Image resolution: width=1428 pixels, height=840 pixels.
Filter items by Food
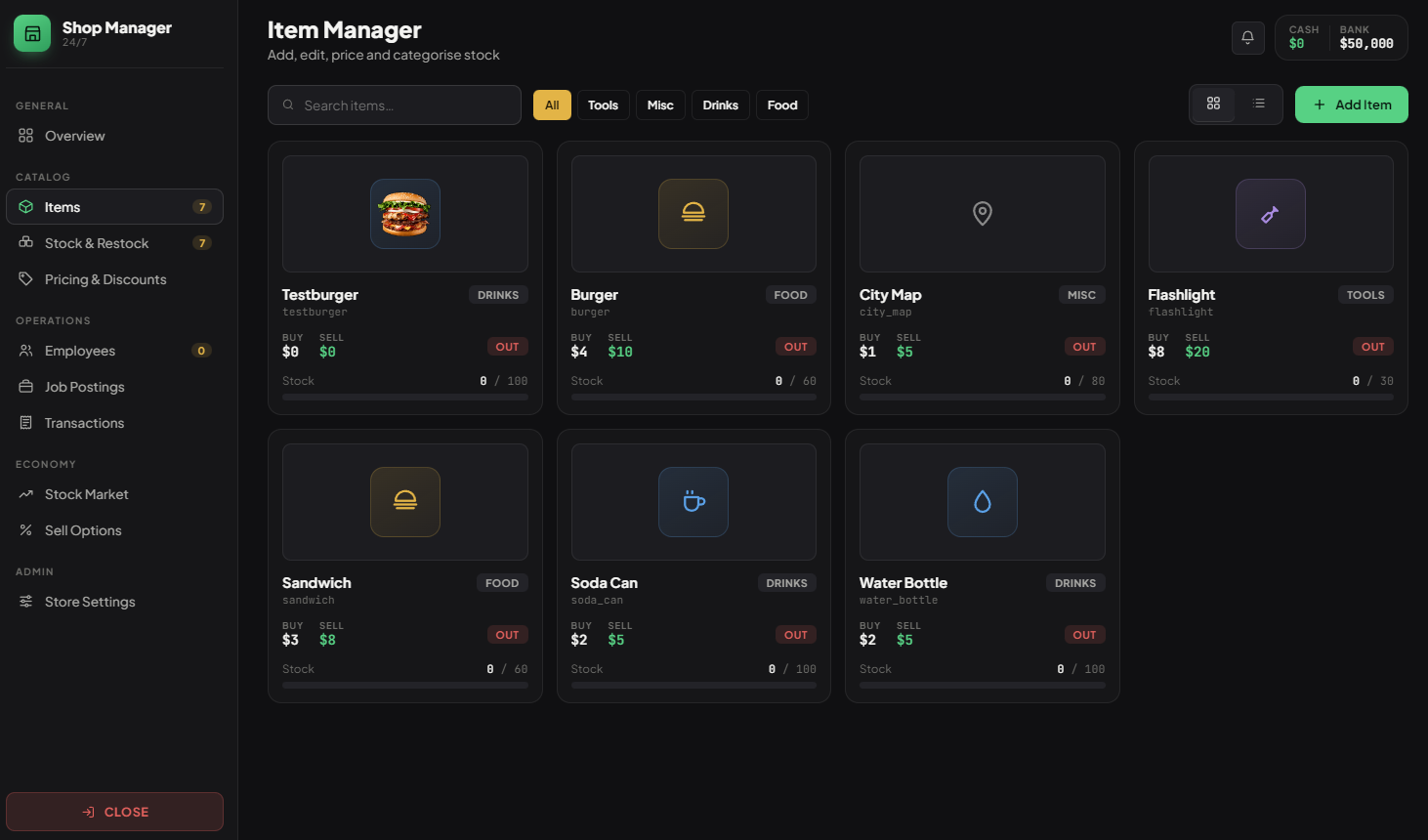point(782,105)
